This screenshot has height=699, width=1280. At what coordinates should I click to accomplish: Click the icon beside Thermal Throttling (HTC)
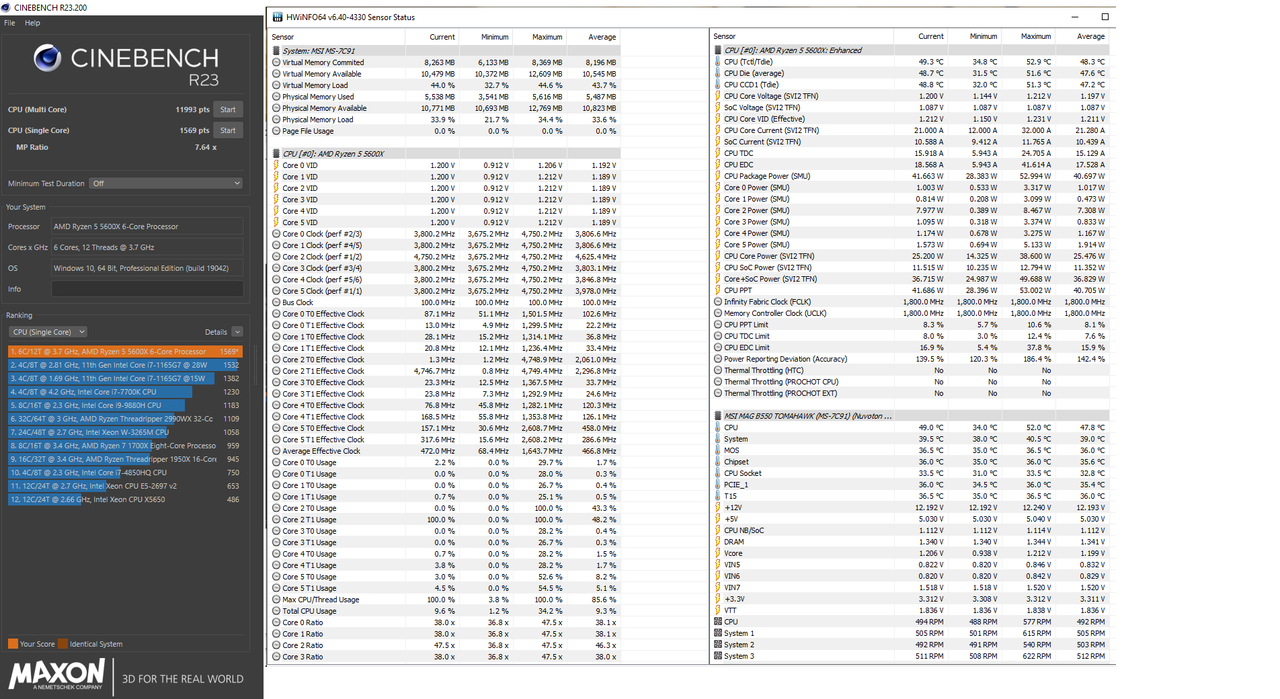click(x=718, y=370)
